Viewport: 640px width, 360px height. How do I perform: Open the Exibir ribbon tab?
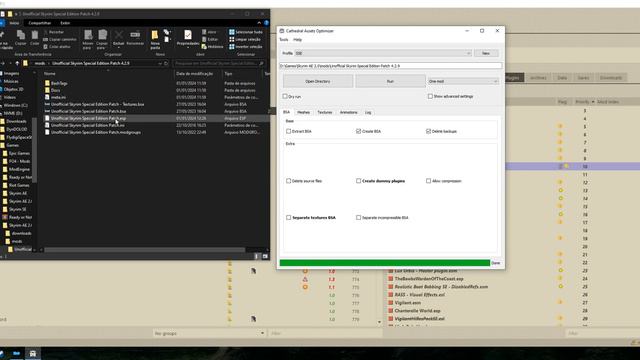(65, 23)
